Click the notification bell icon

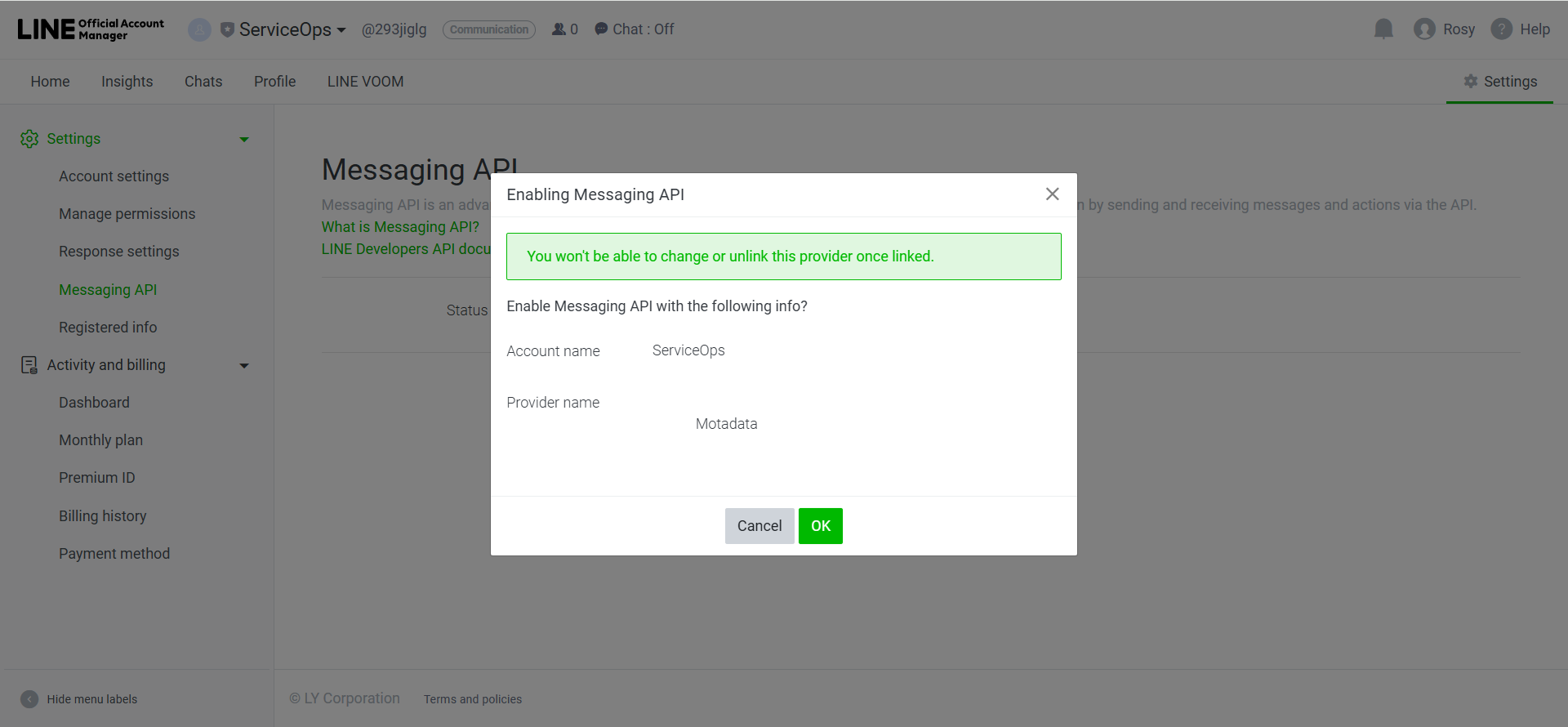click(x=1383, y=29)
